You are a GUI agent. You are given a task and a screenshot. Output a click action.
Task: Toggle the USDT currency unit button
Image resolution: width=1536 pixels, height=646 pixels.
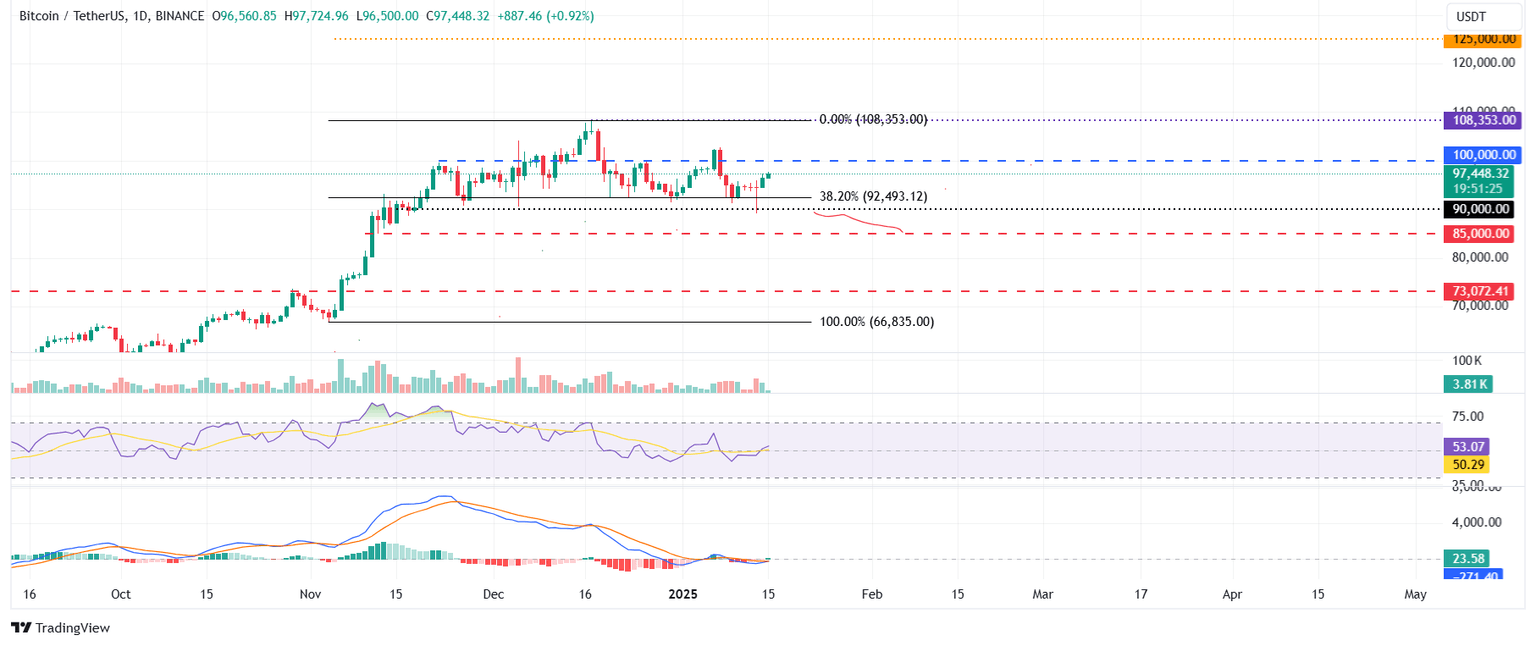pyautogui.click(x=1483, y=17)
